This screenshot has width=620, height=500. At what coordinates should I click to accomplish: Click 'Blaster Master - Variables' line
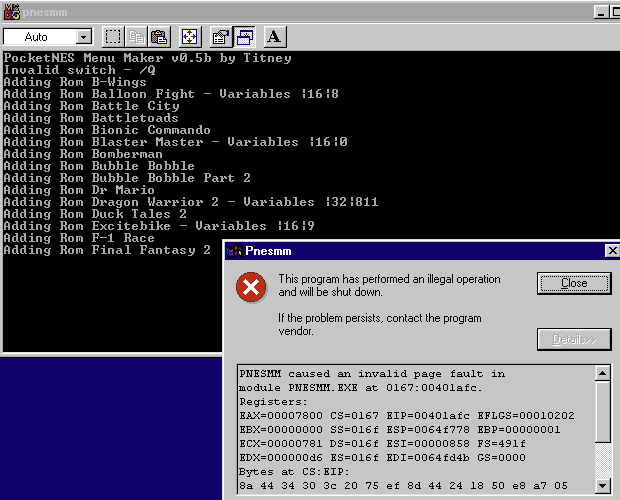[x=176, y=142]
